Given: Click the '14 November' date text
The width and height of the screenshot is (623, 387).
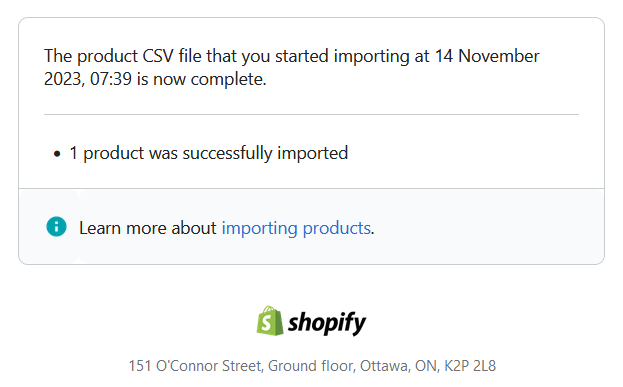Looking at the screenshot, I should [487, 56].
